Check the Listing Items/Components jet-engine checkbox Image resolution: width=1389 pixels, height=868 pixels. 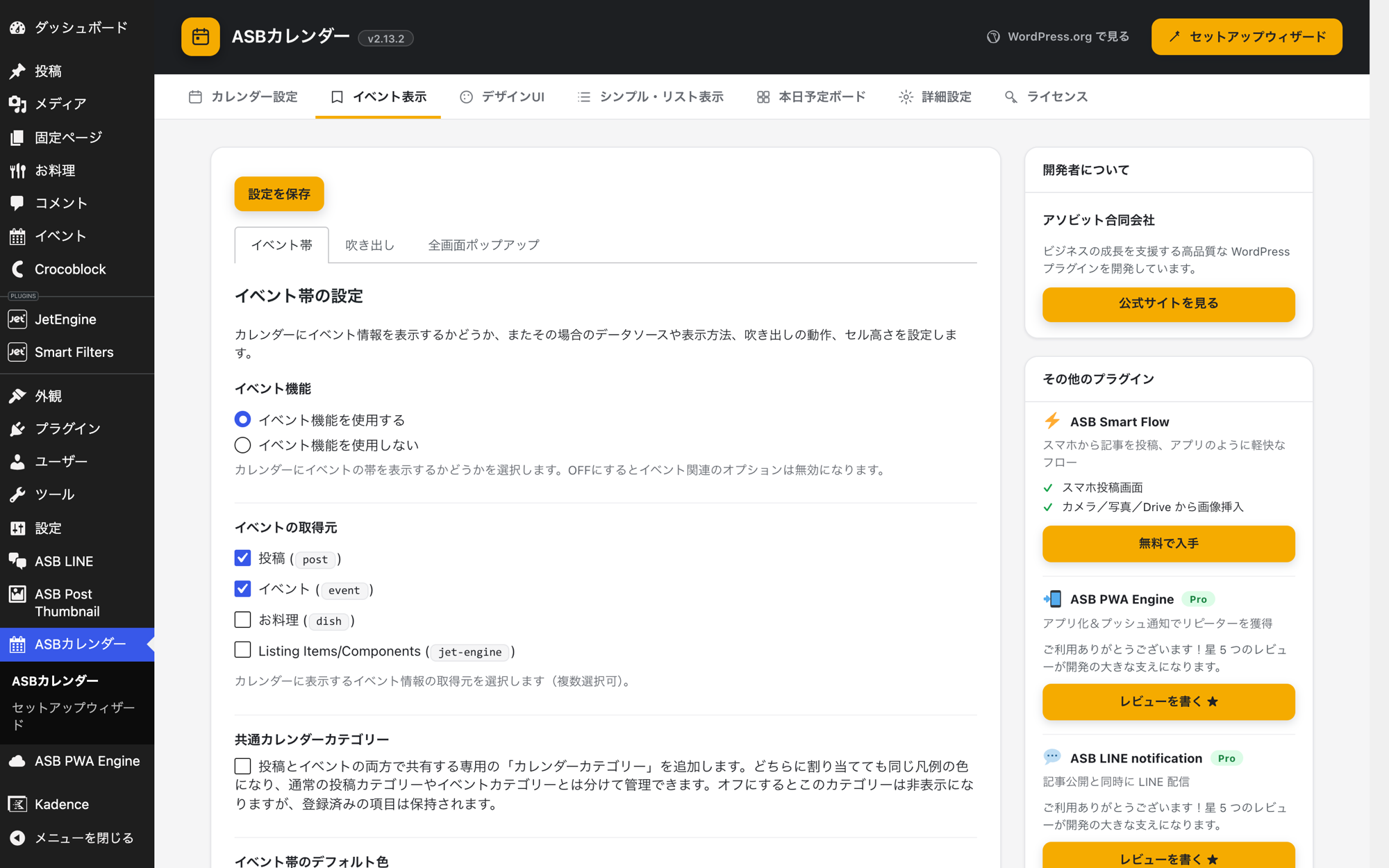coord(242,650)
